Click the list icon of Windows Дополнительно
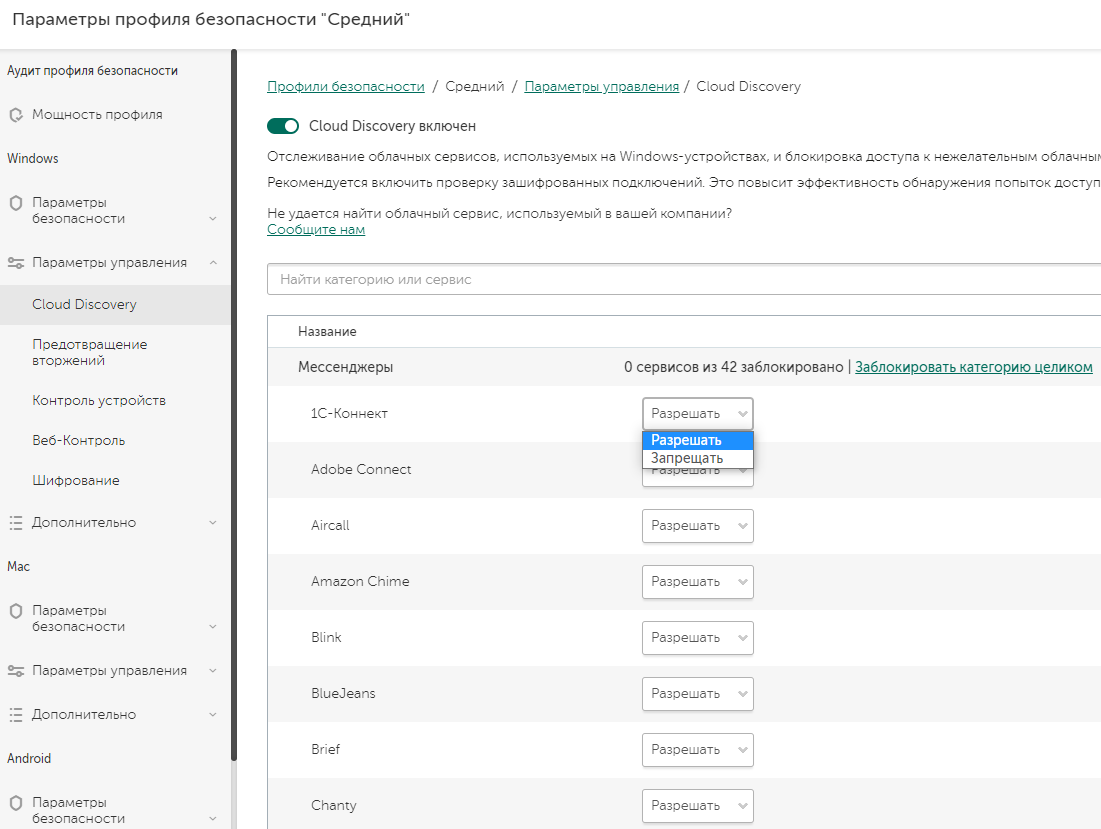Image resolution: width=1101 pixels, height=829 pixels. [15, 523]
